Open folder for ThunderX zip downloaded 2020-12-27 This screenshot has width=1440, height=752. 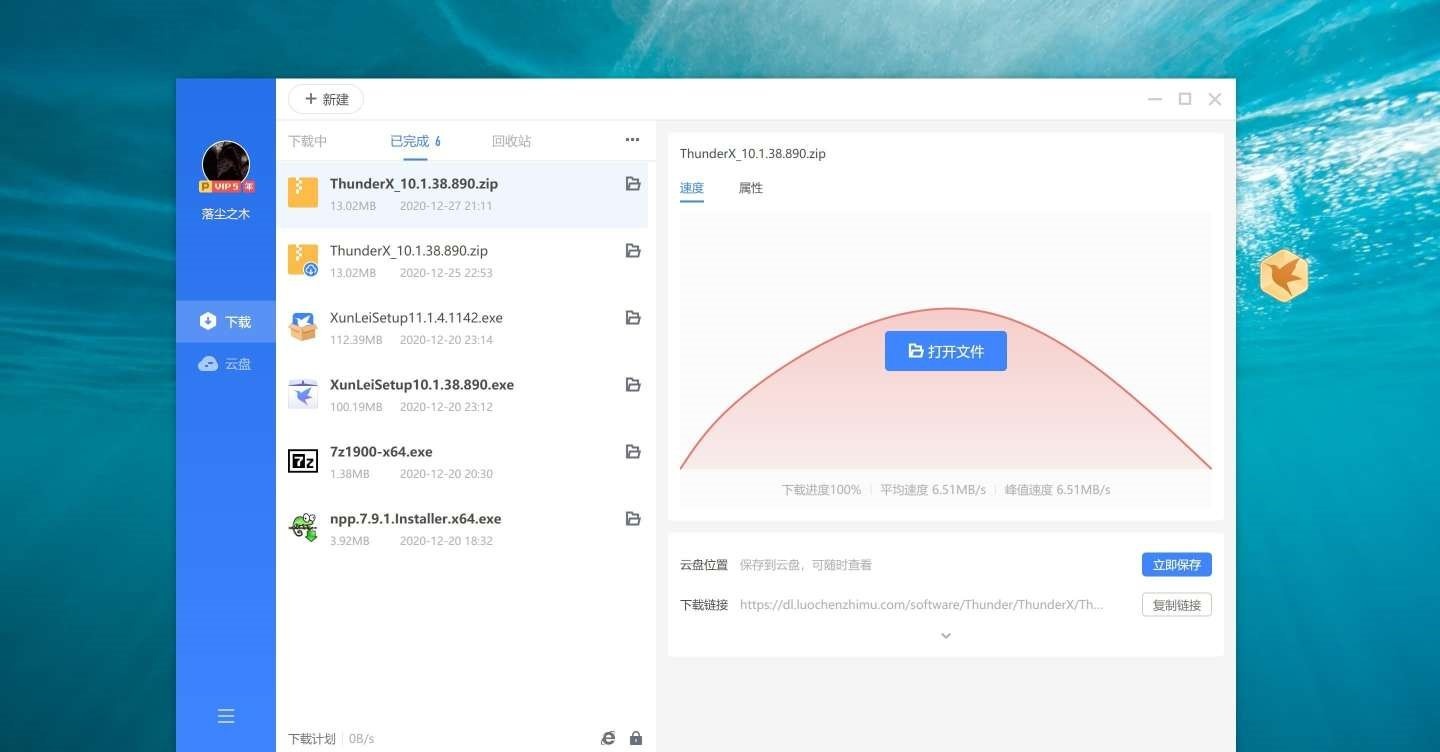click(x=633, y=184)
